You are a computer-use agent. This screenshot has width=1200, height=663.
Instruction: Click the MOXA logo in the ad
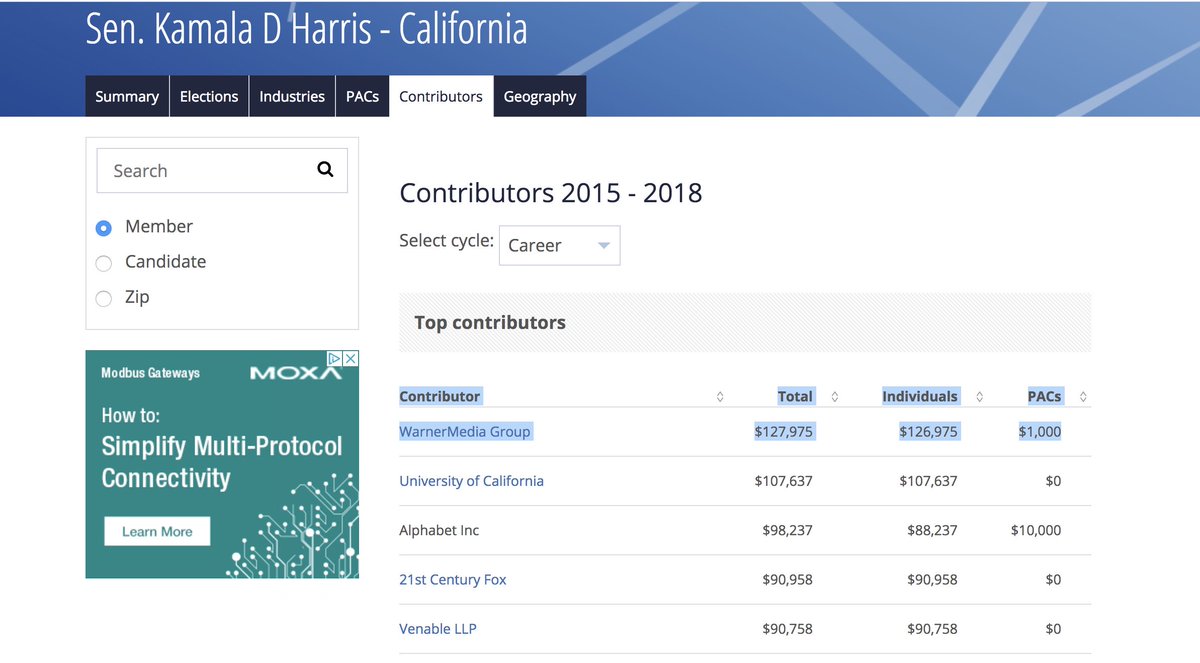click(x=295, y=373)
